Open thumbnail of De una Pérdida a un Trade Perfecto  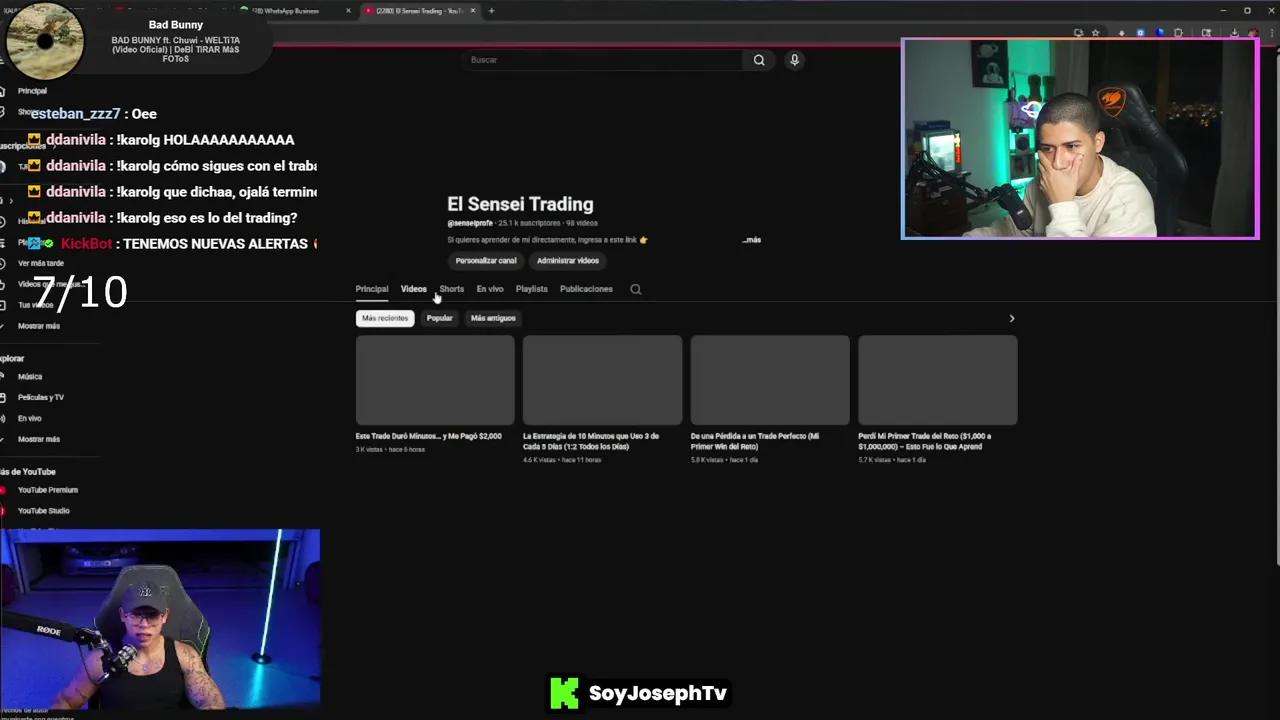(770, 380)
